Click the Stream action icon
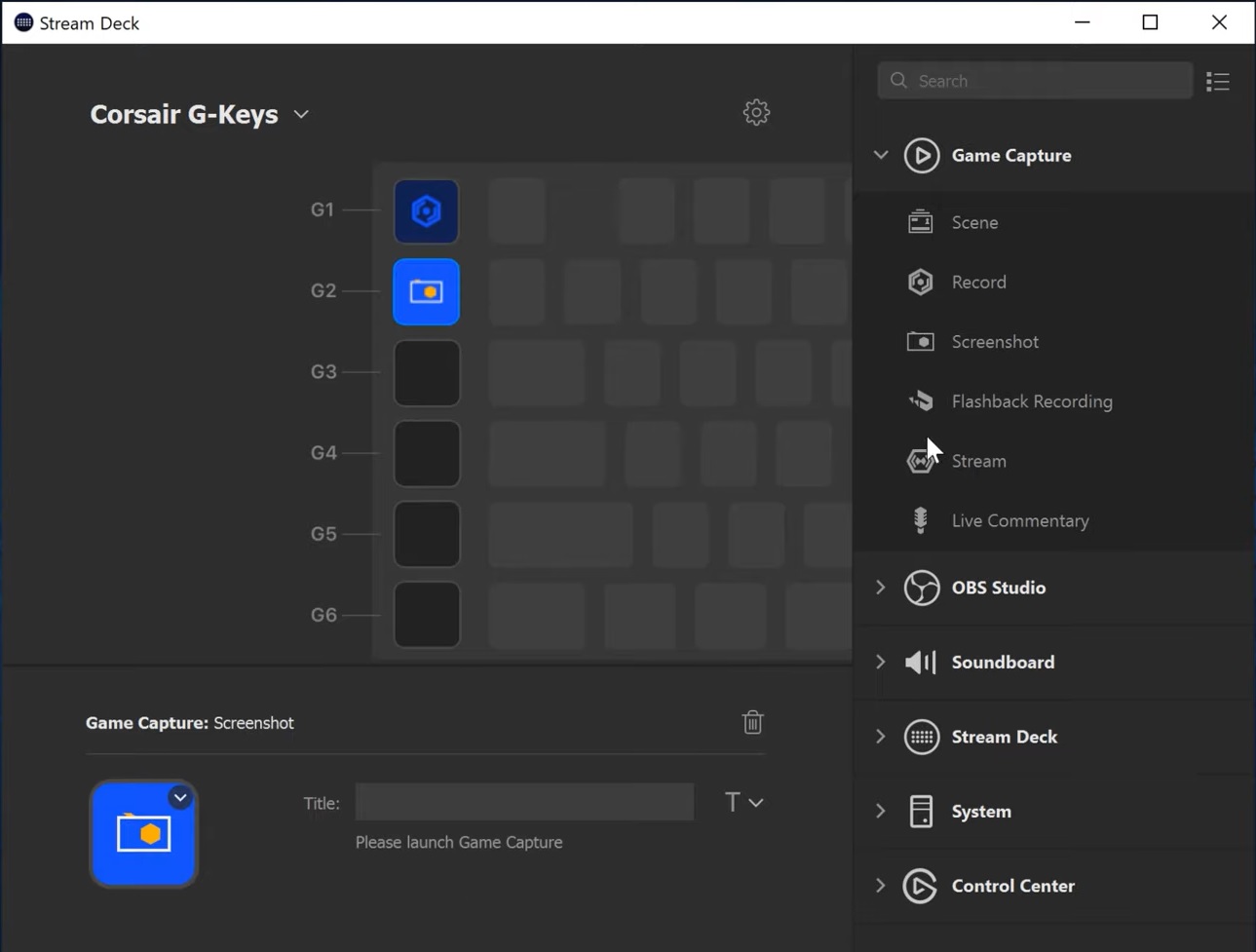This screenshot has width=1256, height=952. 919,460
